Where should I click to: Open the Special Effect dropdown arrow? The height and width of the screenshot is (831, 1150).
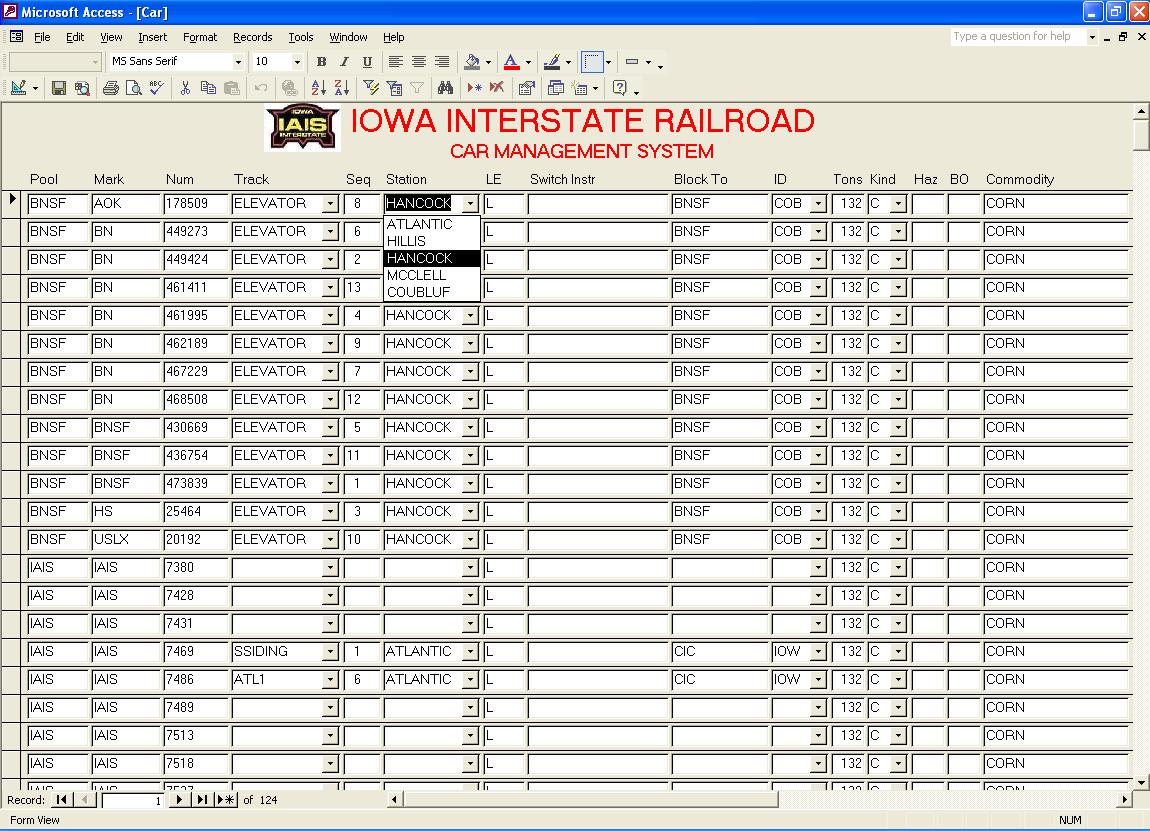(x=608, y=62)
